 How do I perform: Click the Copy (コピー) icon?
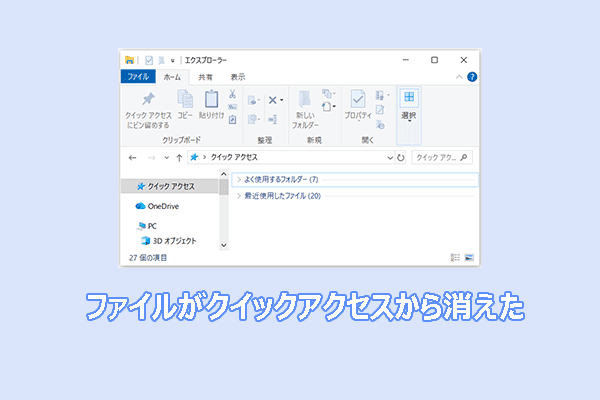[x=185, y=99]
